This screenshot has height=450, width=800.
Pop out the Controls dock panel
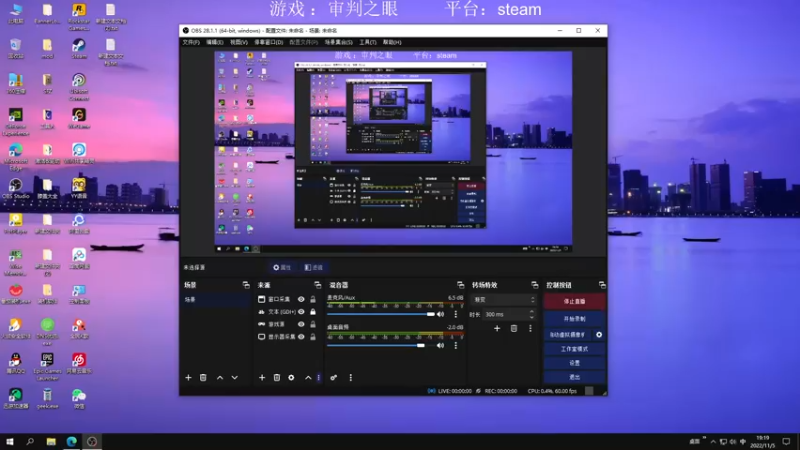pyautogui.click(x=602, y=285)
